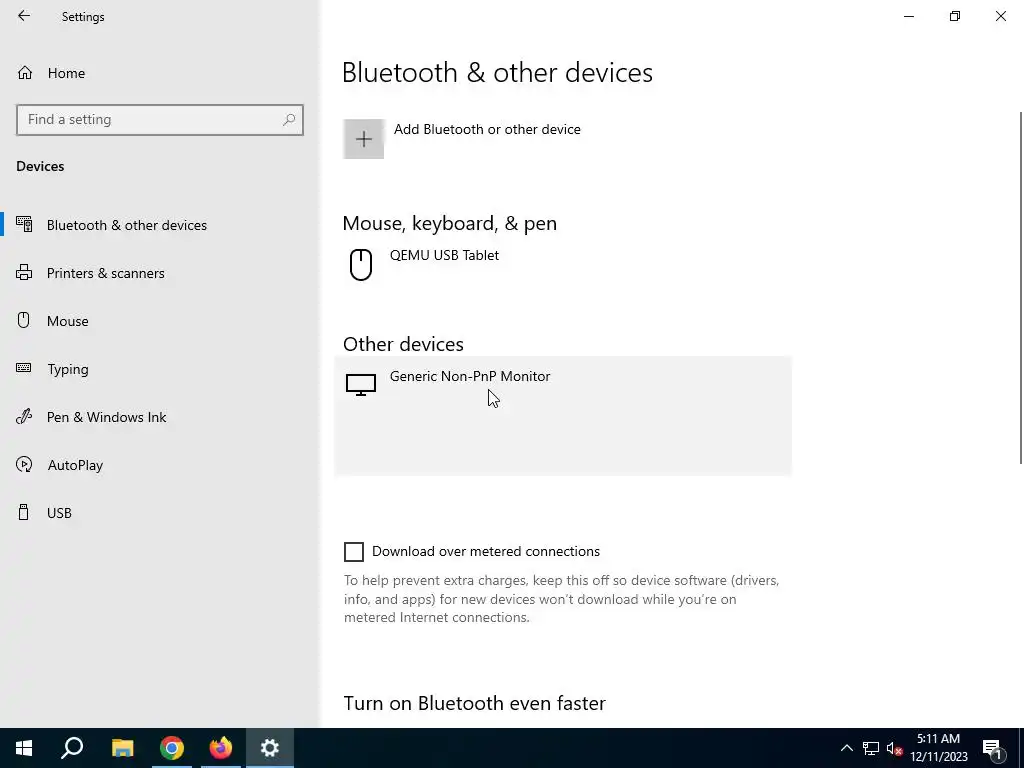Open Mouse settings page
Screen dimensions: 1024x768
160,321
